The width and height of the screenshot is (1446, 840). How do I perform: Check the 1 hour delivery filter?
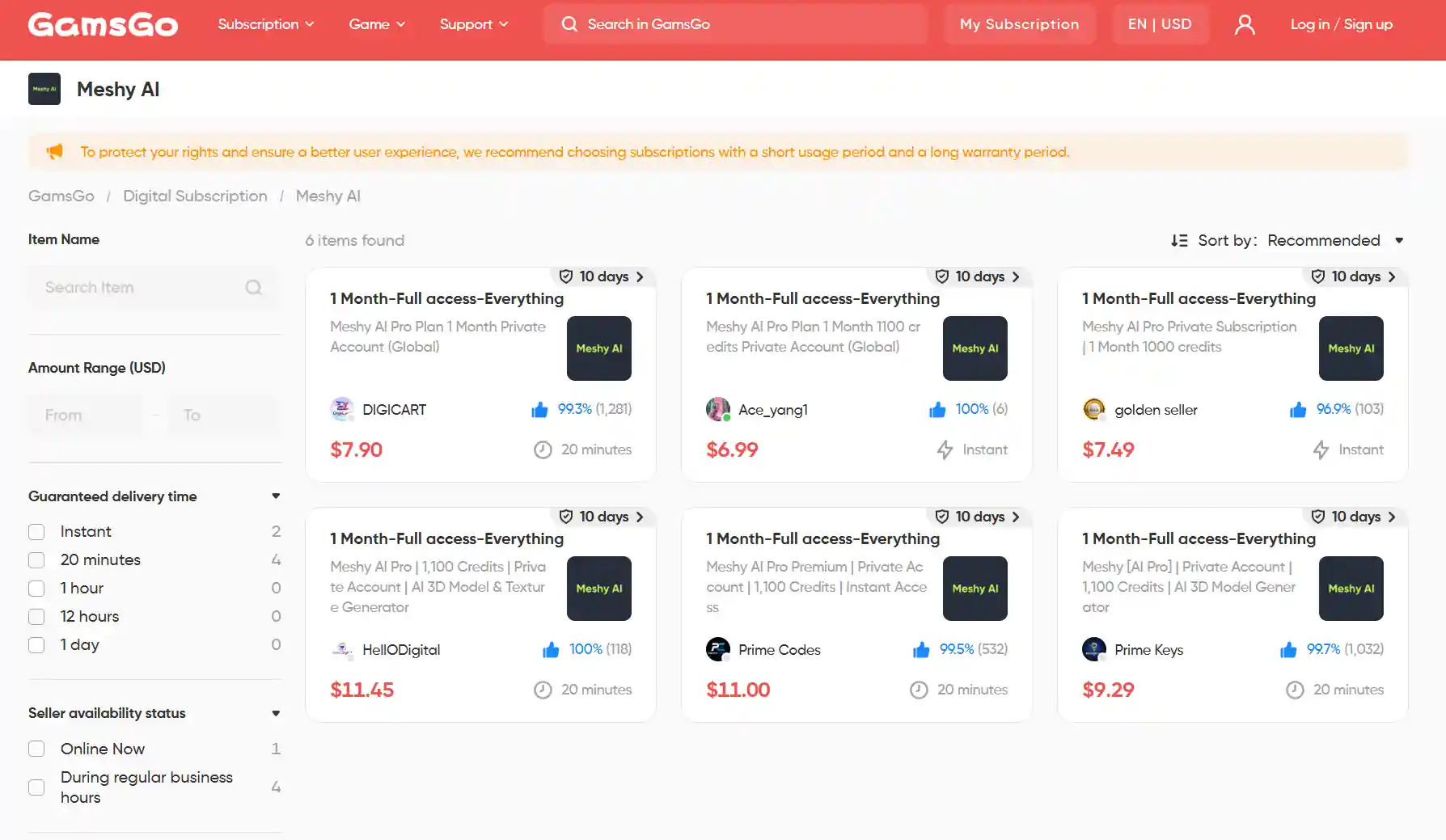click(36, 589)
